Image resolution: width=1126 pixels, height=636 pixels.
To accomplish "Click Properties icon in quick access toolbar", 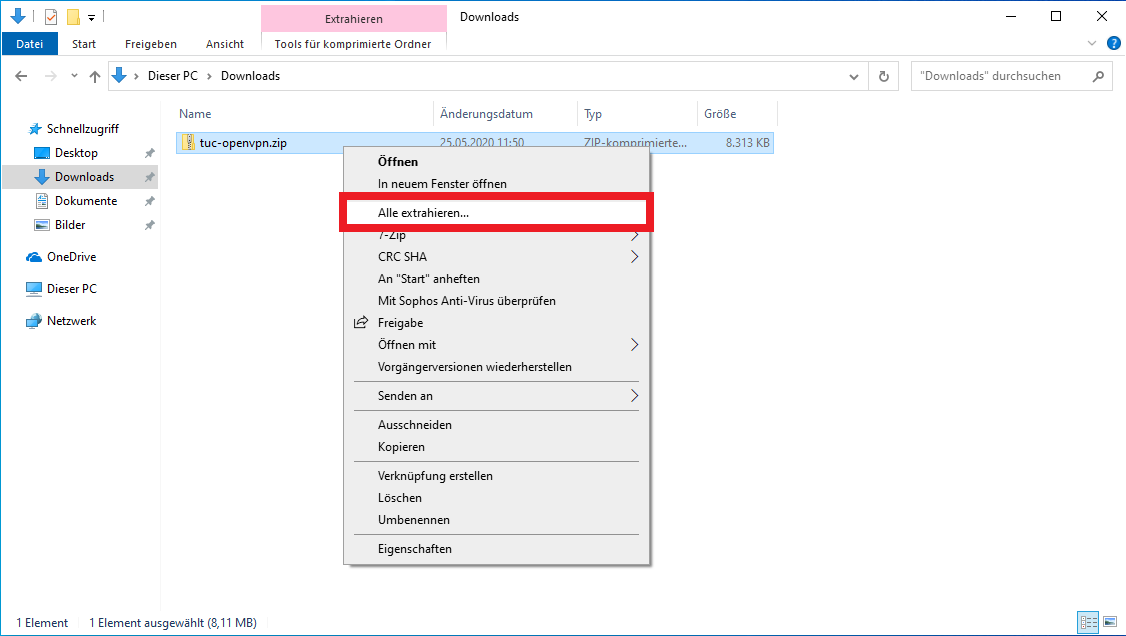I will point(51,17).
